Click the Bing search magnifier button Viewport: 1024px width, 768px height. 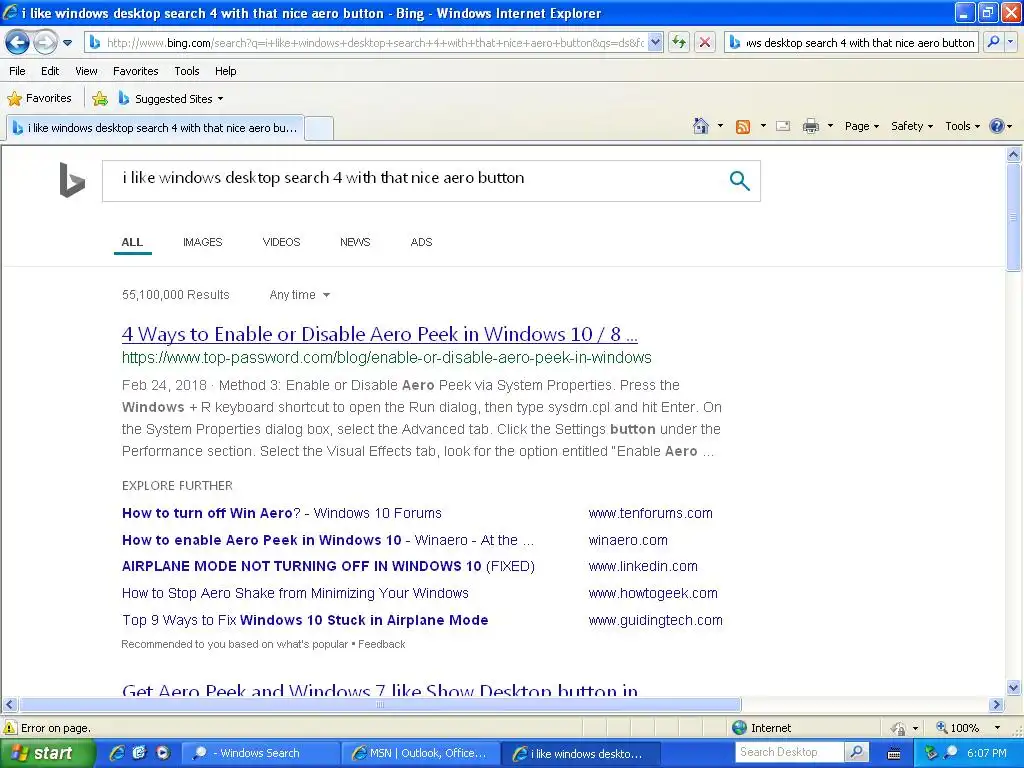[739, 181]
